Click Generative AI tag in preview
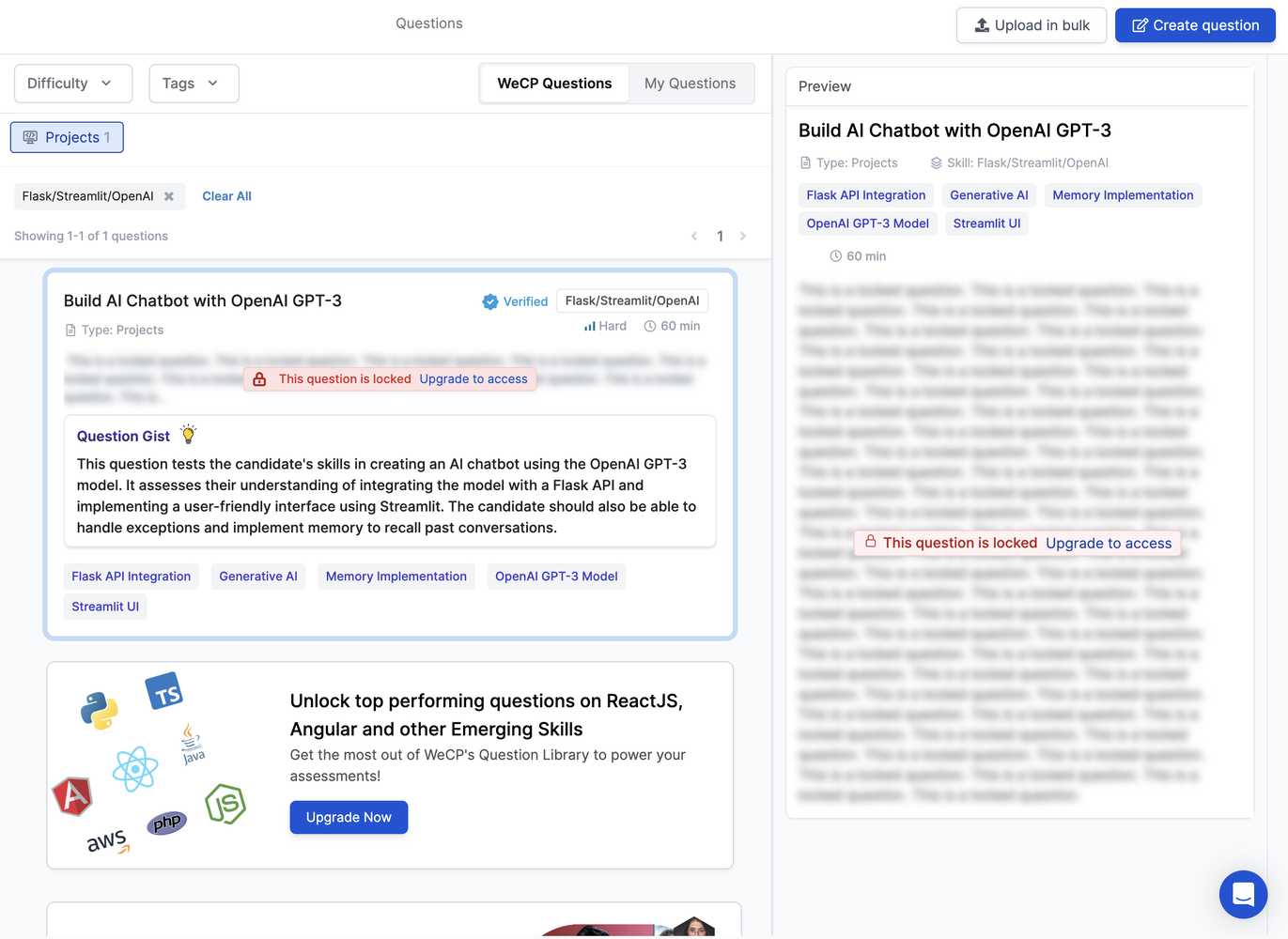1288x939 pixels. coord(989,195)
